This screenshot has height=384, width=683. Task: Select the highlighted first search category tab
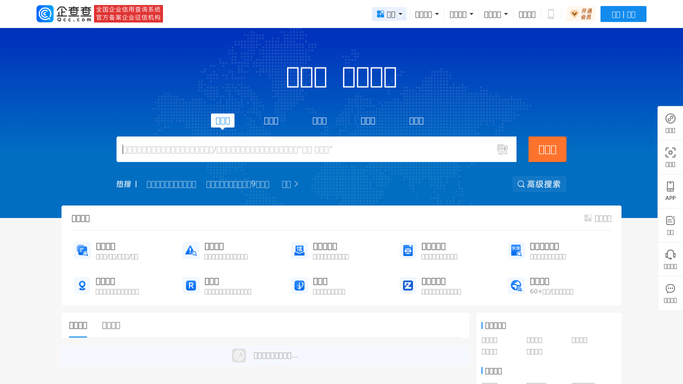(223, 121)
